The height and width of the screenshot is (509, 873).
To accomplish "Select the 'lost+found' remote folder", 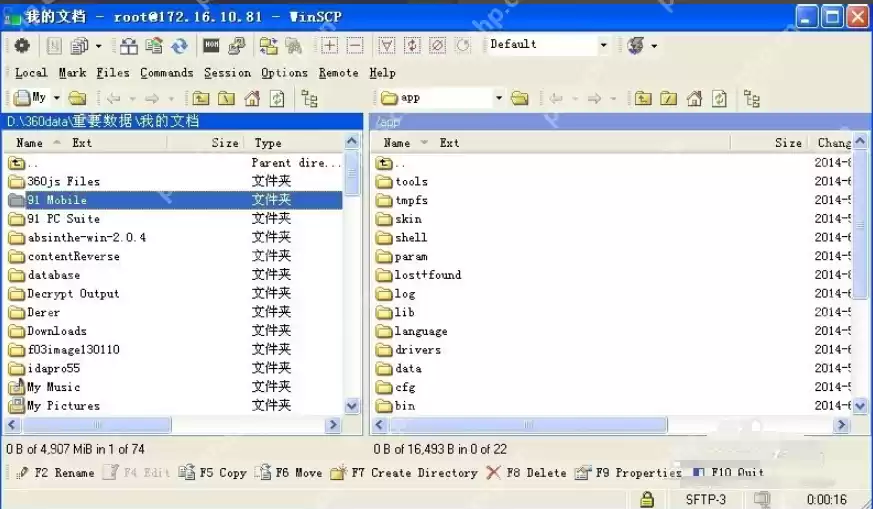I will click(x=427, y=275).
